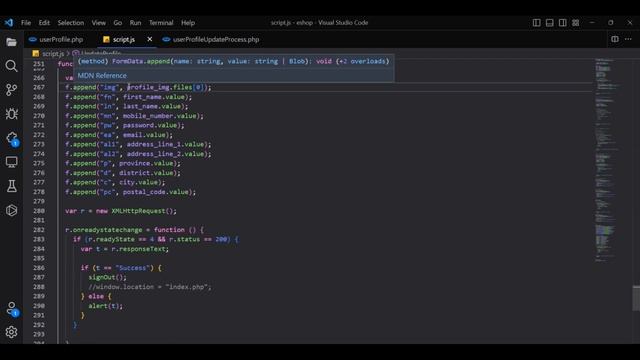Click the hexagon icon below the Testing flask
The height and width of the screenshot is (360, 640).
(x=11, y=210)
